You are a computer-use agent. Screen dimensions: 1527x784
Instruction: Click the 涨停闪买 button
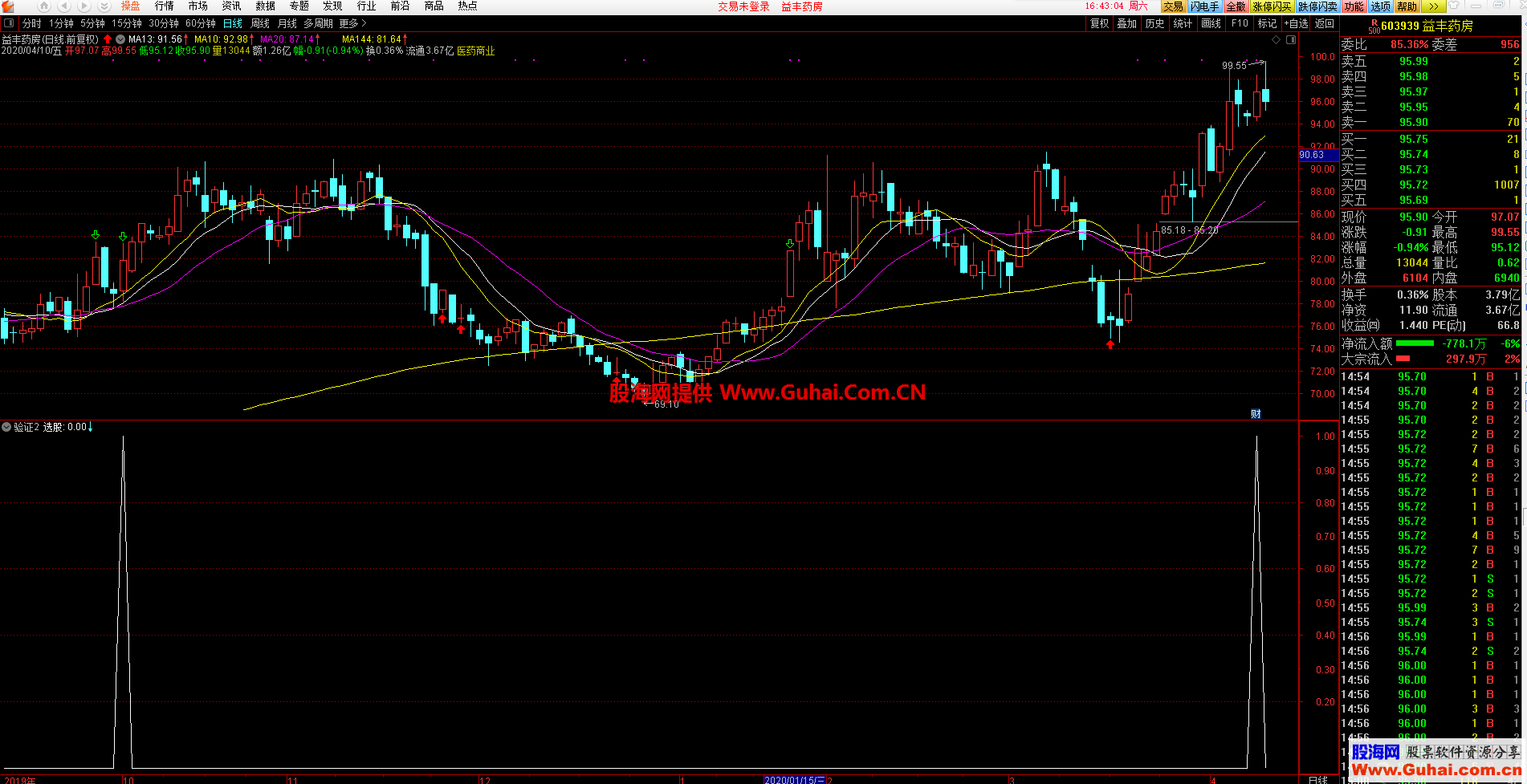1272,6
